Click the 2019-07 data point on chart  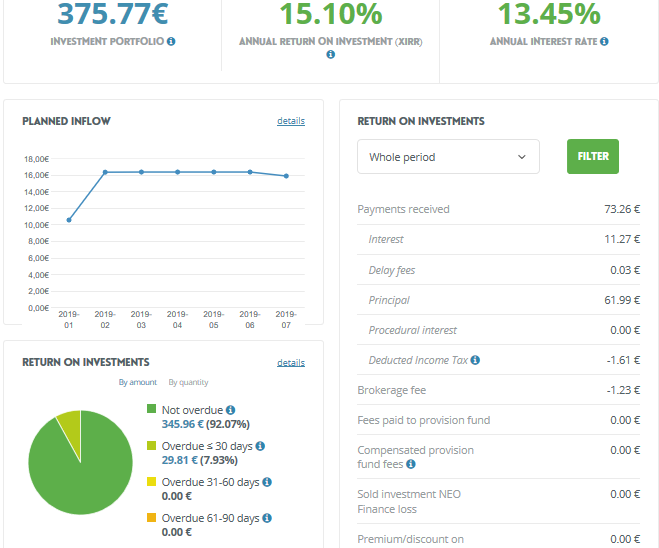click(x=286, y=176)
